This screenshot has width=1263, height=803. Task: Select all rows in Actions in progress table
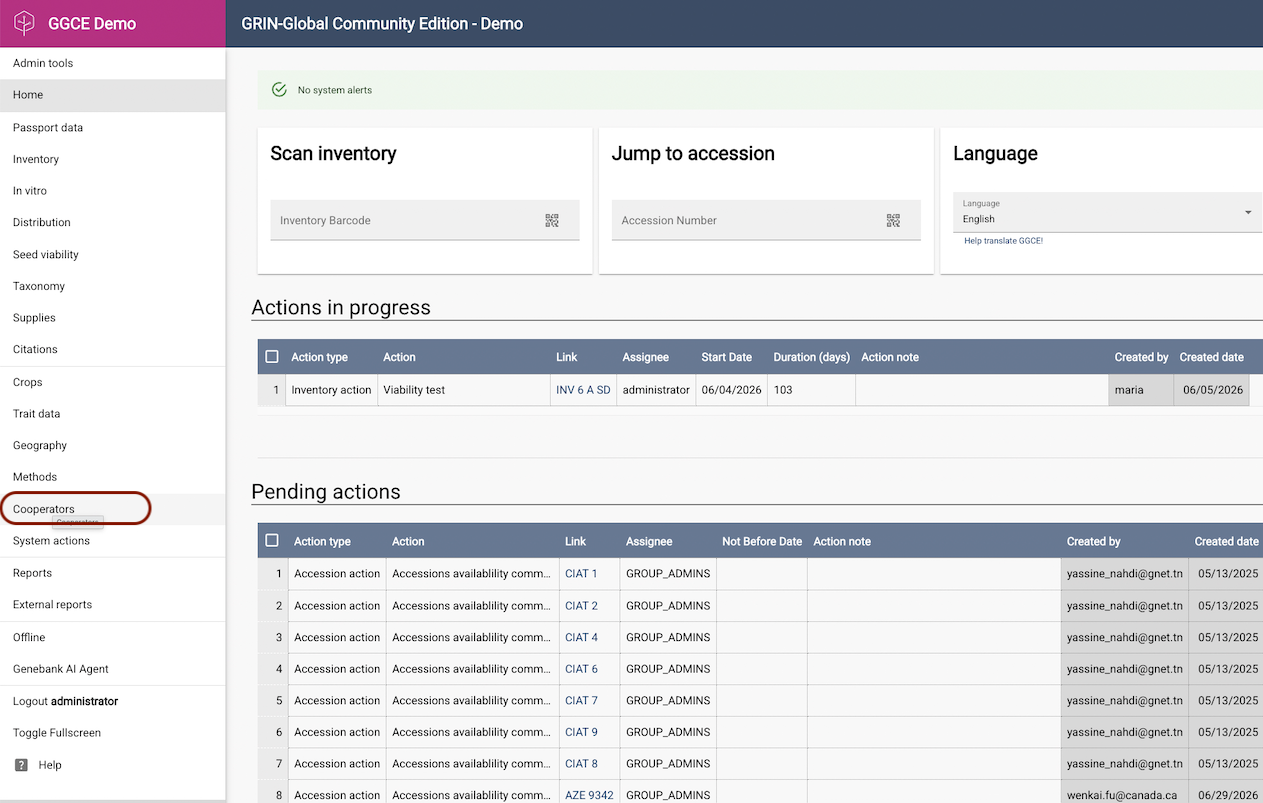tap(272, 357)
